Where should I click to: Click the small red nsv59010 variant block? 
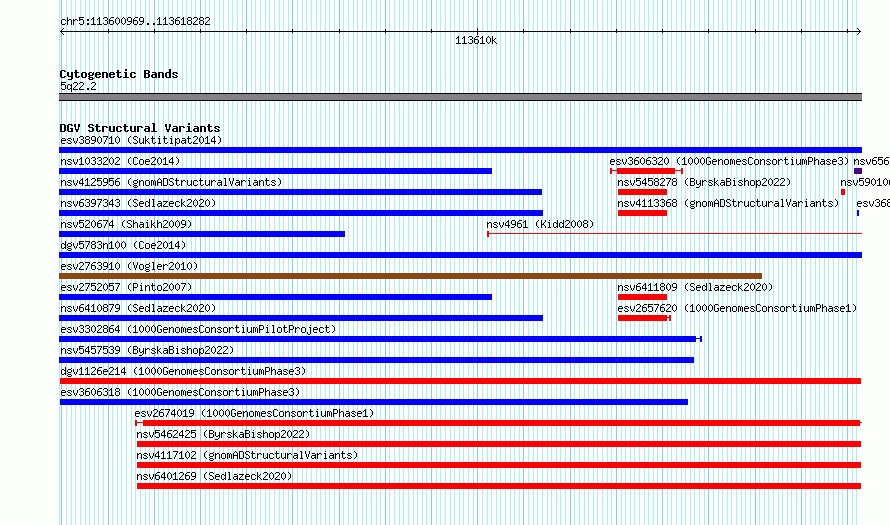tap(843, 192)
